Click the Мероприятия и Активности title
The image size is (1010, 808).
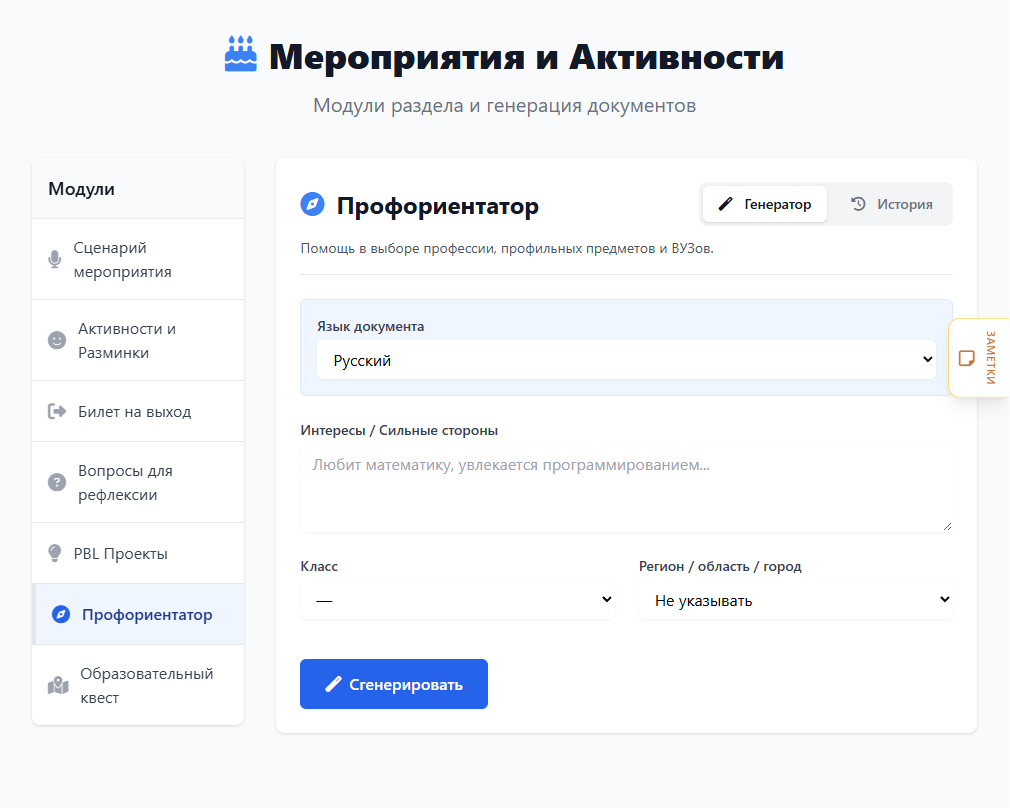526,57
